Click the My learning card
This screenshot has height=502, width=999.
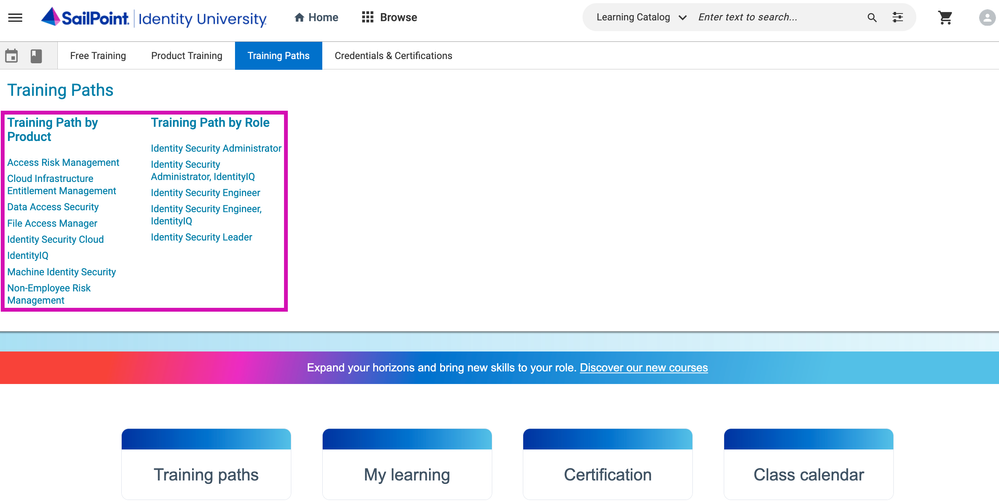pos(407,474)
